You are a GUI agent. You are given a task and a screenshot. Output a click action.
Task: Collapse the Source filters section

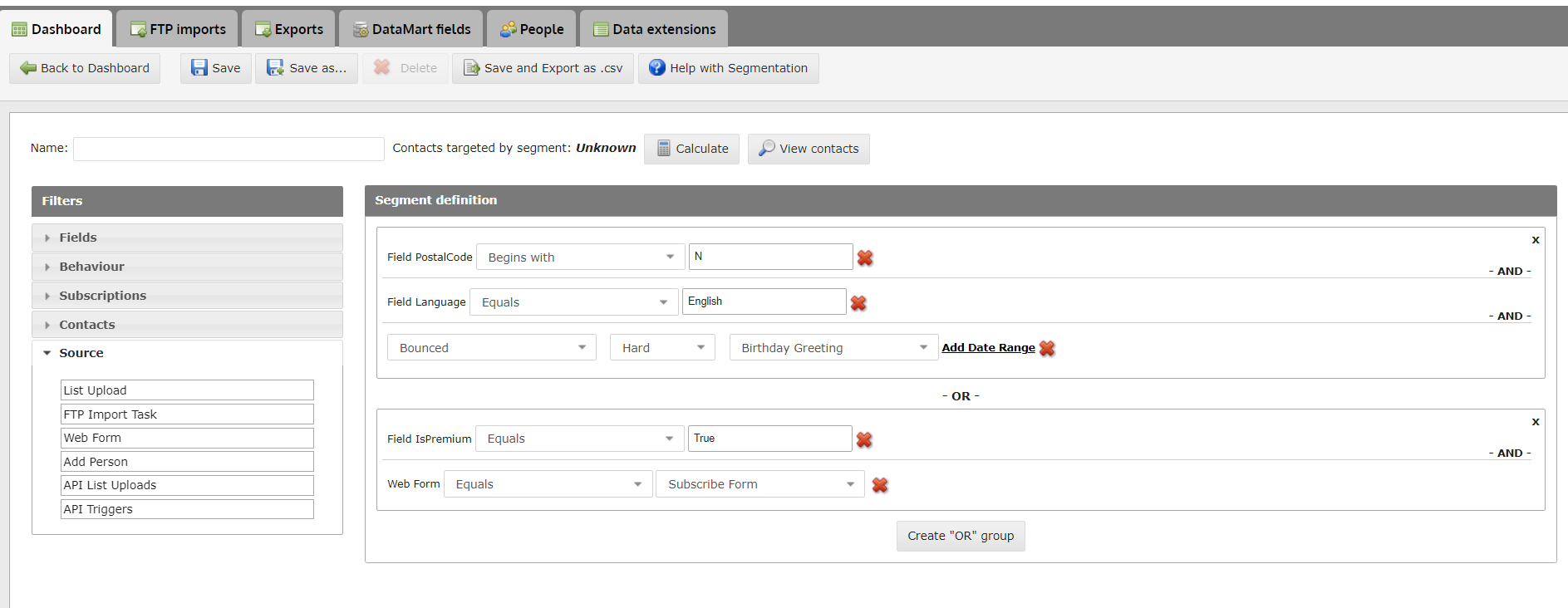pos(187,353)
